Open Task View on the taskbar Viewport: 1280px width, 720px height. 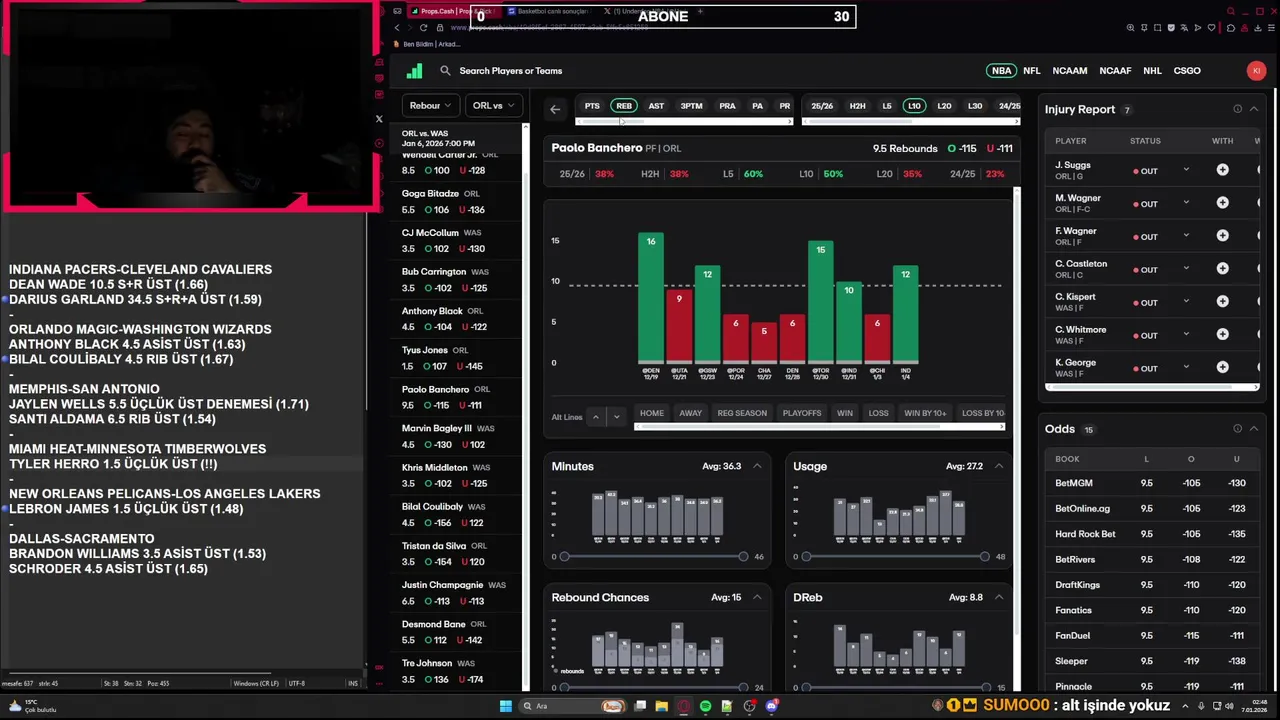(640, 706)
